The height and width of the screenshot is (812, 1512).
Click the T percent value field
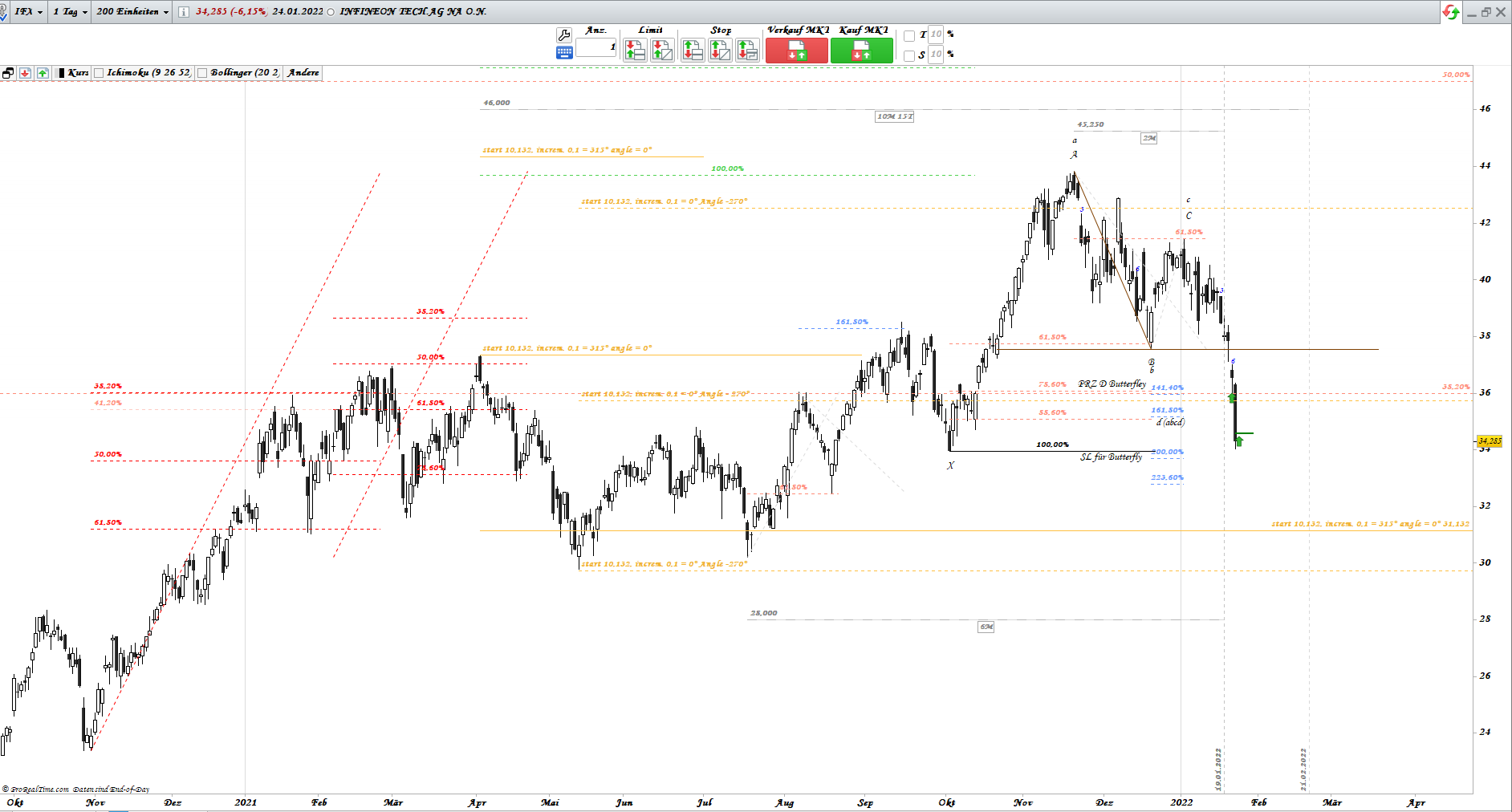tap(936, 35)
